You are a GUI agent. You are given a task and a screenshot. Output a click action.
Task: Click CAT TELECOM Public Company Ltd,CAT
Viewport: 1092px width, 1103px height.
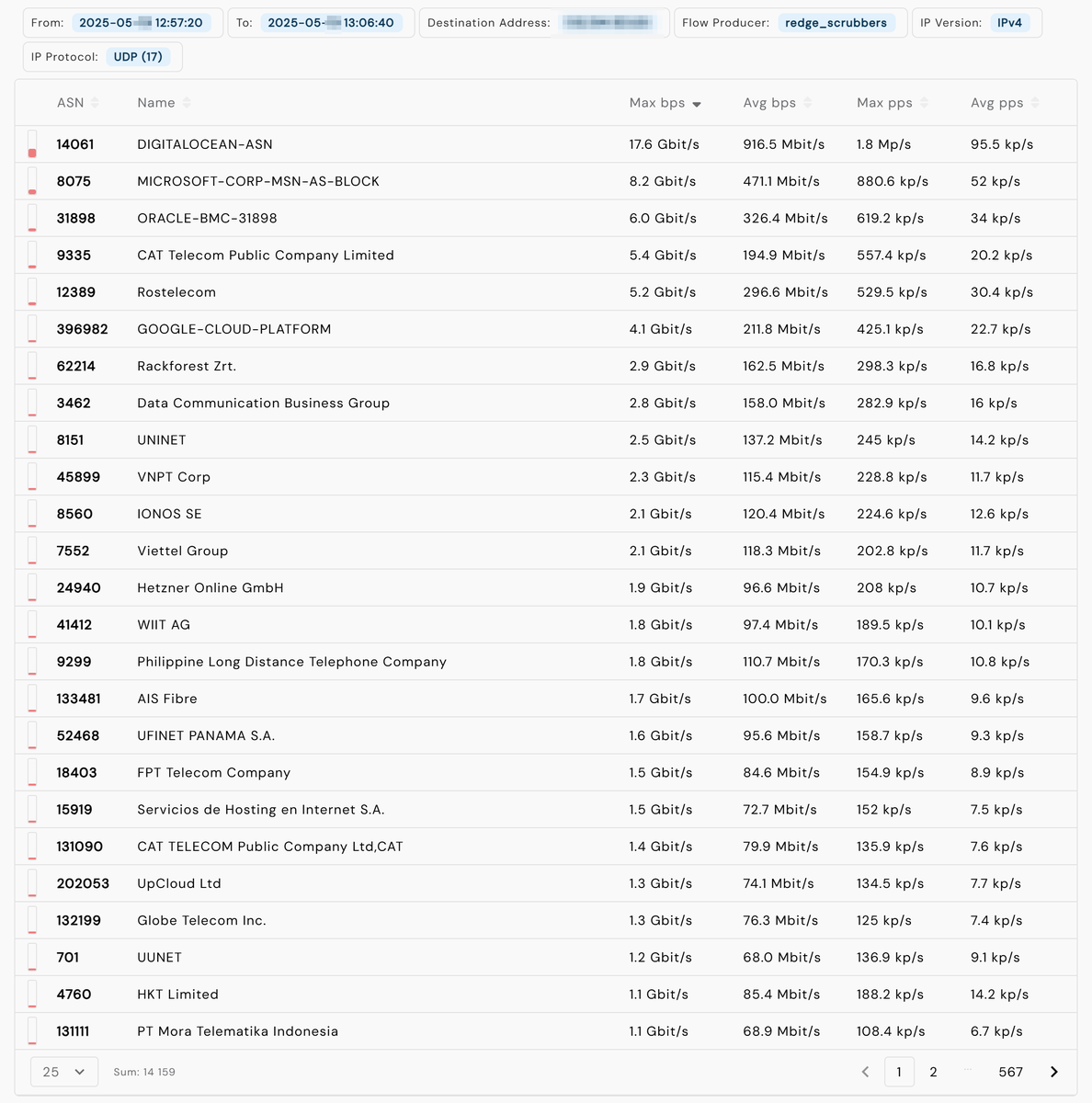[270, 847]
